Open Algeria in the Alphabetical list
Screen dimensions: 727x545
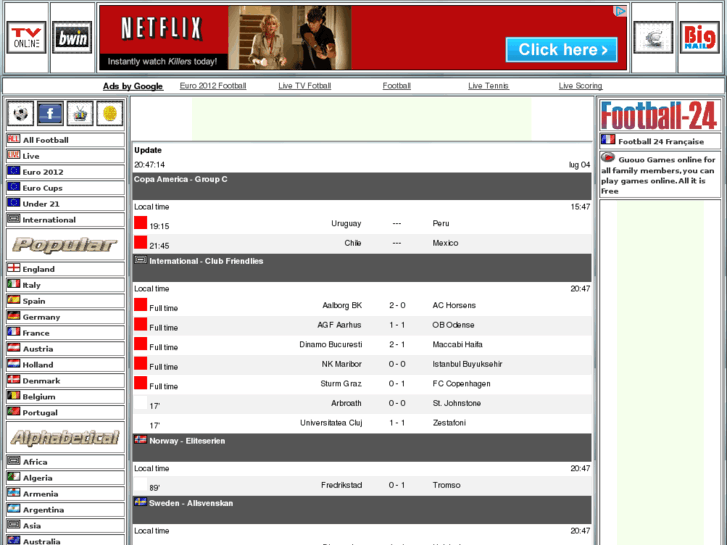pos(65,478)
